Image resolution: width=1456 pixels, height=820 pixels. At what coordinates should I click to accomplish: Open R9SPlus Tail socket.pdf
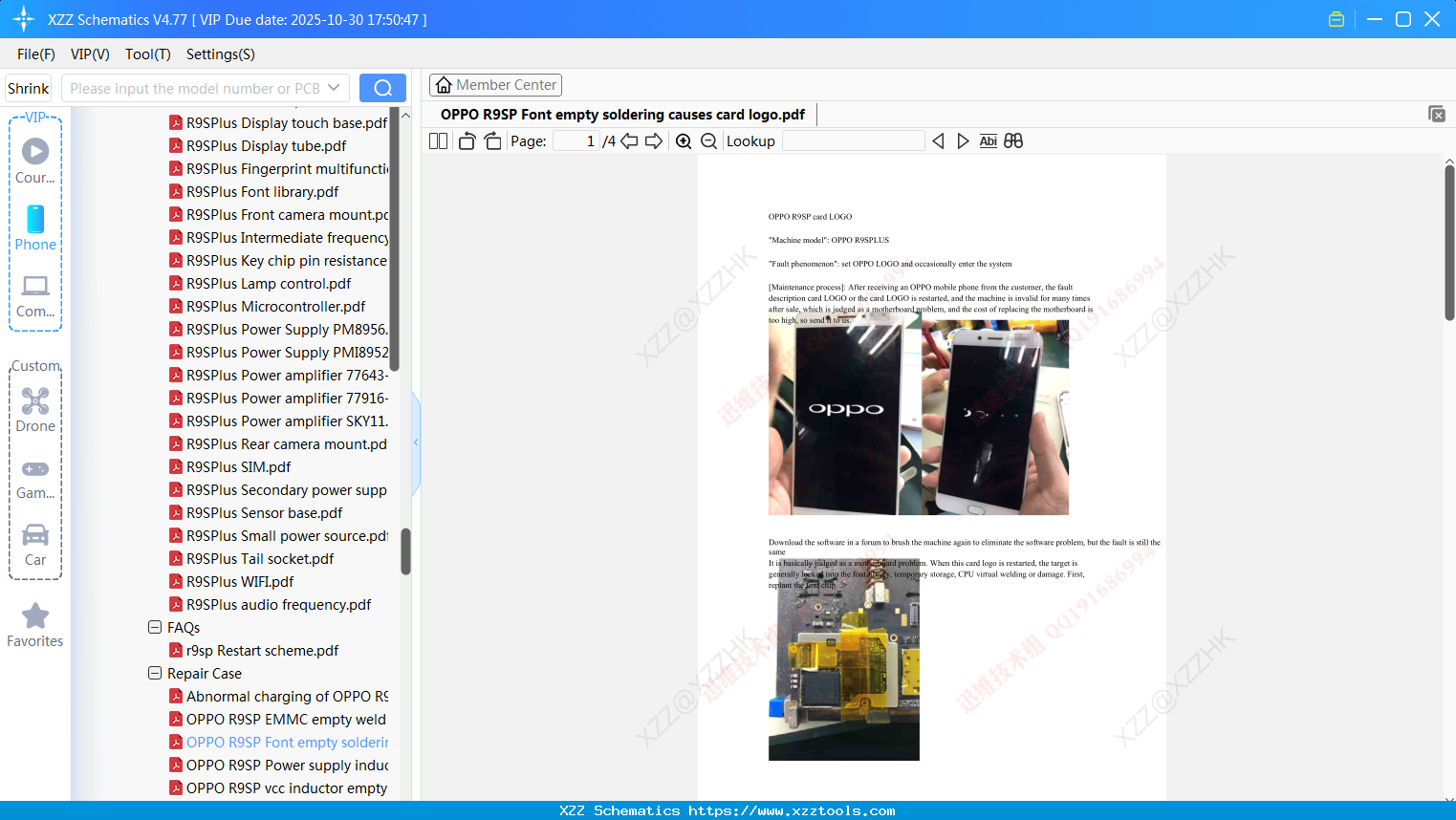(x=260, y=558)
